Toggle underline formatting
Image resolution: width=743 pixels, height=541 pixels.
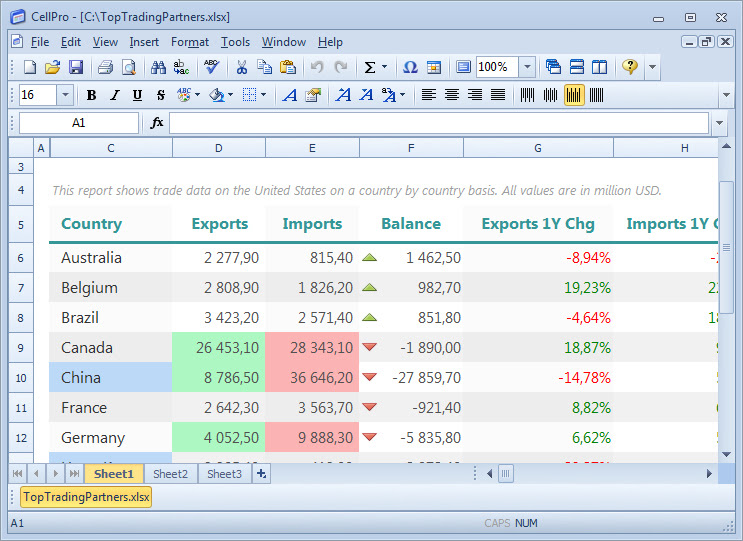137,95
